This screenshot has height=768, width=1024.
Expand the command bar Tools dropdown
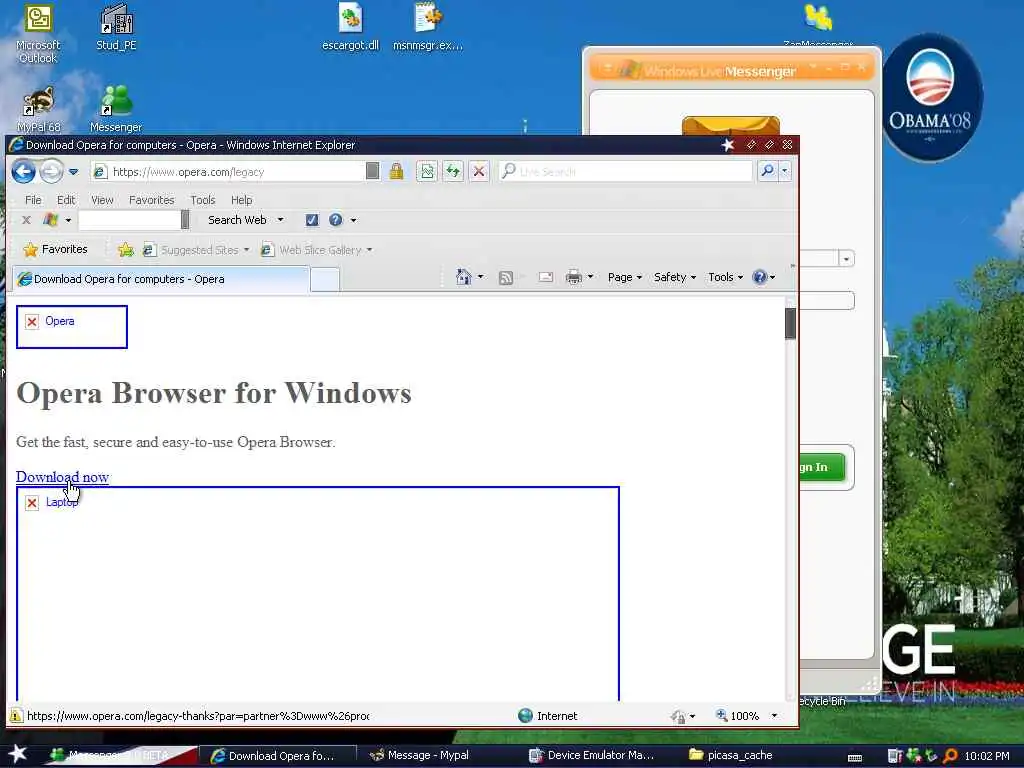[725, 277]
